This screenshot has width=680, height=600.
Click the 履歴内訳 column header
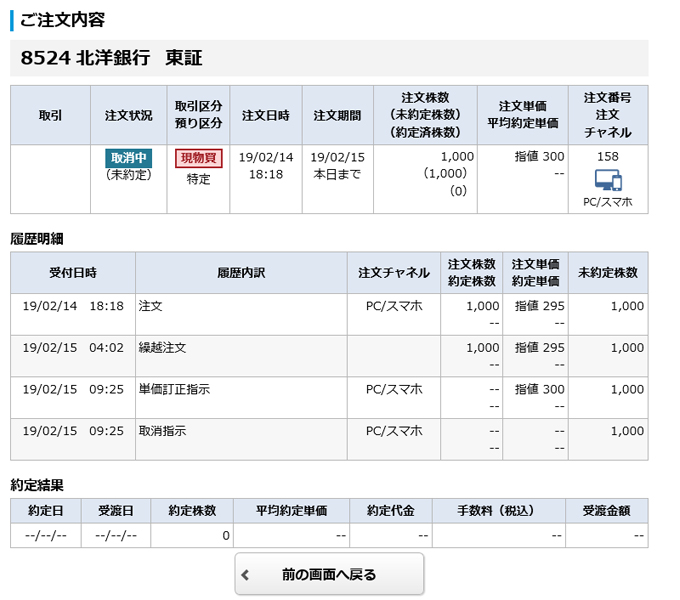[x=241, y=273]
